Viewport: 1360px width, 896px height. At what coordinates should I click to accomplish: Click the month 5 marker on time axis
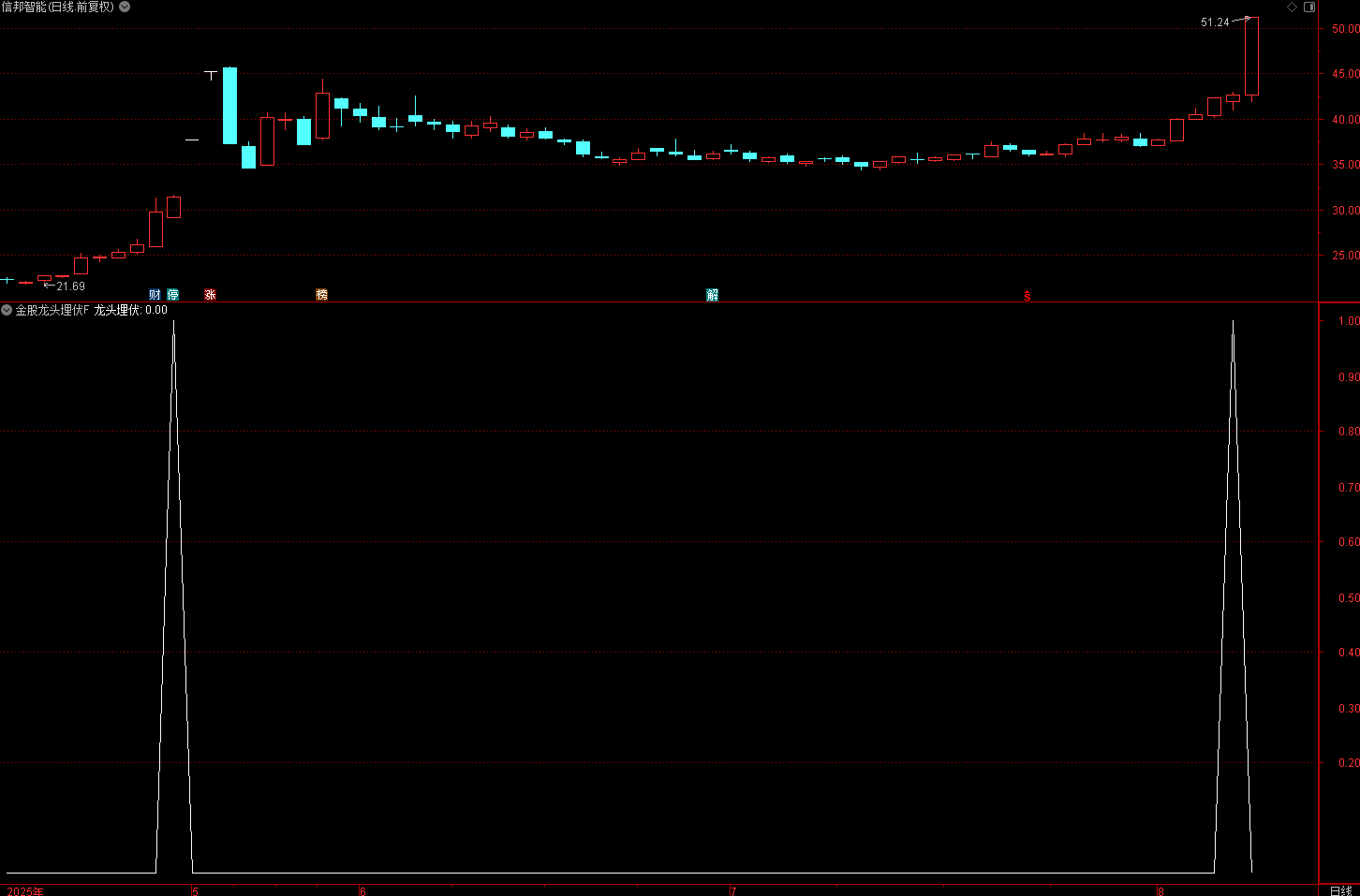click(196, 890)
